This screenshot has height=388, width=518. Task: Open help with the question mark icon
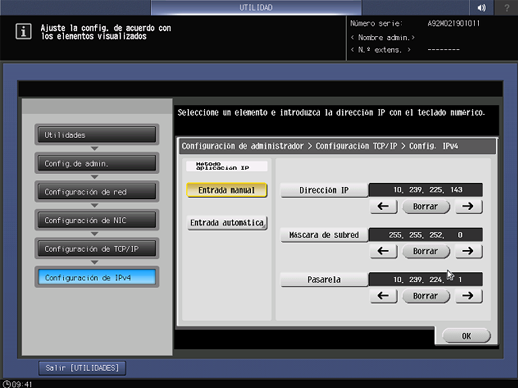[507, 8]
